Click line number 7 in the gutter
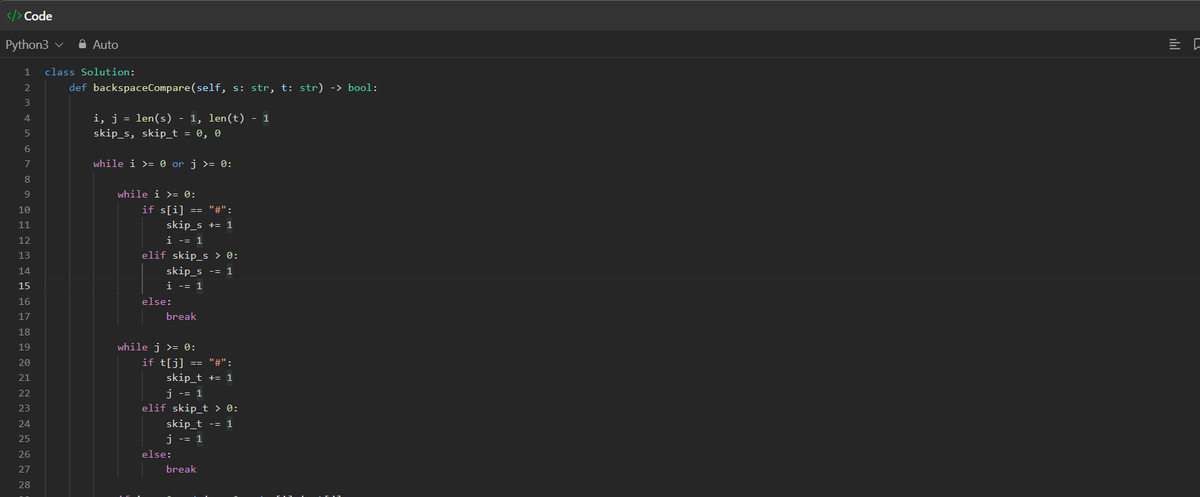The width and height of the screenshot is (1200, 497). point(25,164)
